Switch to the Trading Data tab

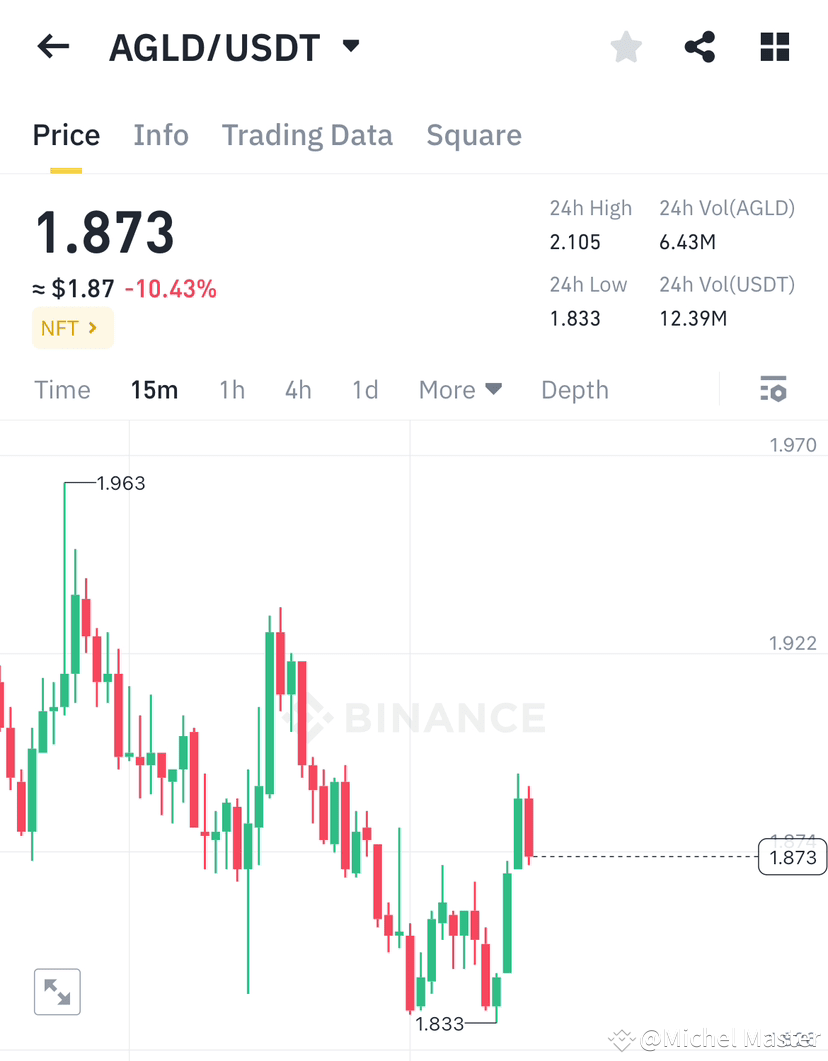[308, 135]
